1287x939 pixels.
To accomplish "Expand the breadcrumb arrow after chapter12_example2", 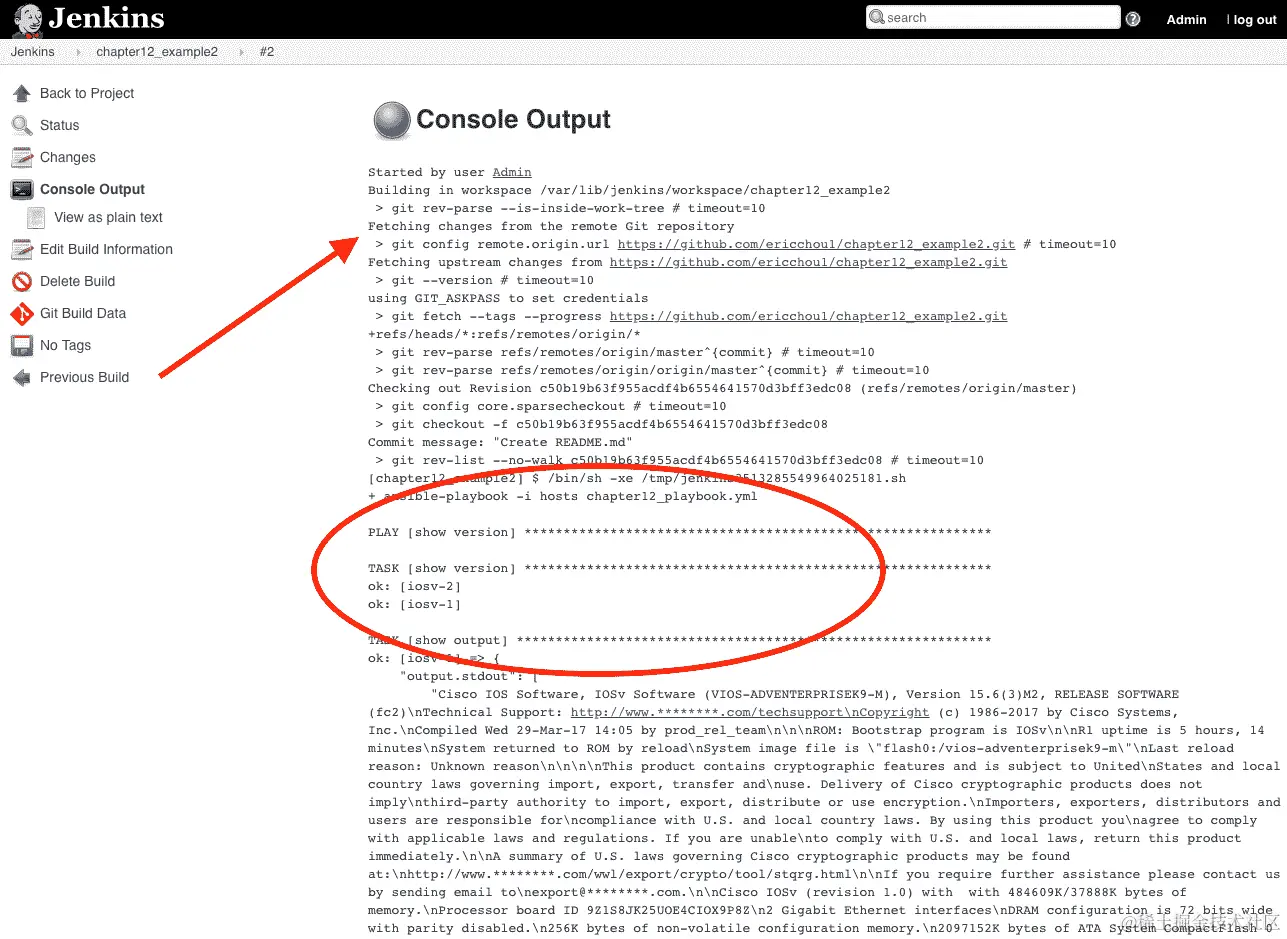I will click(241, 52).
